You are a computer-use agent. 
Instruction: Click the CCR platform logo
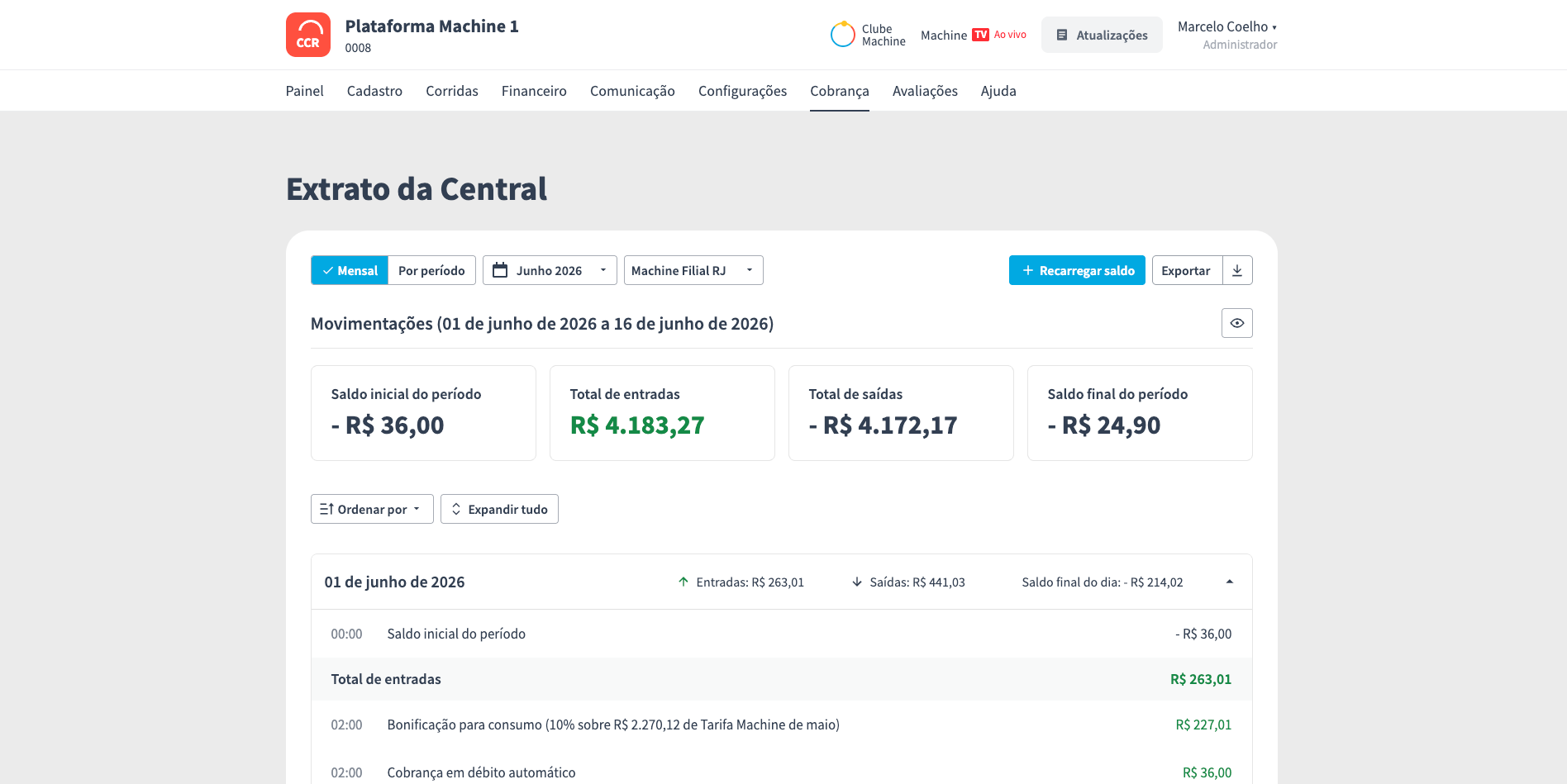(x=308, y=35)
